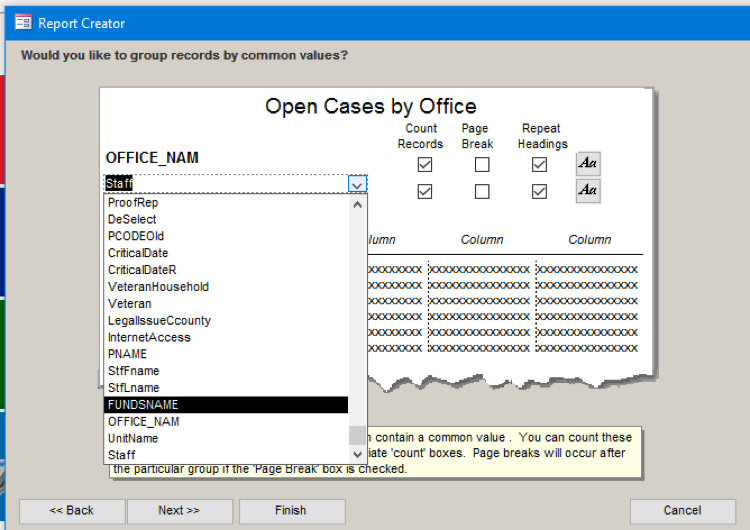The height and width of the screenshot is (530, 750).
Task: Uncheck Count Records for the Staff group
Action: coord(425,192)
